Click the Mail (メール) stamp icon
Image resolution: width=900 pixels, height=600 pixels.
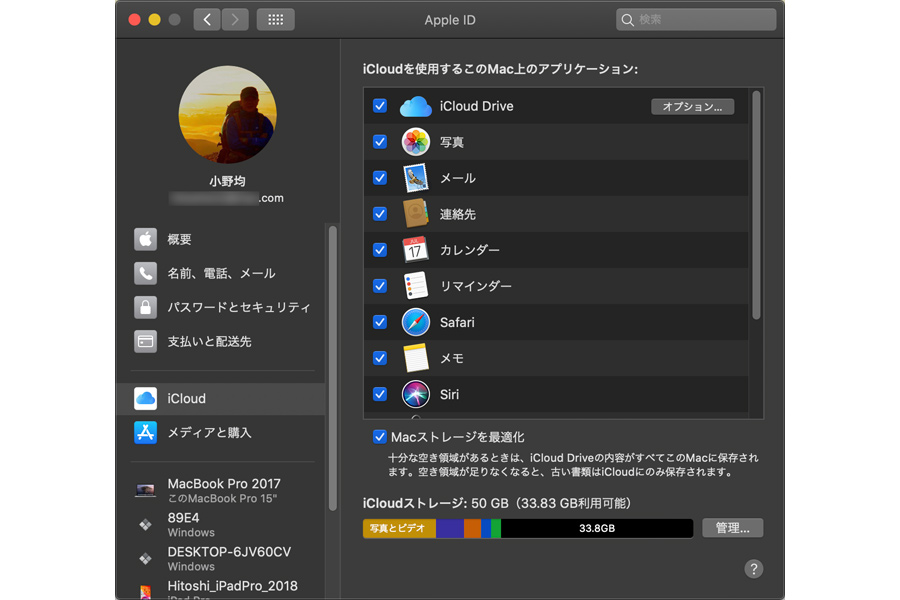pyautogui.click(x=415, y=178)
